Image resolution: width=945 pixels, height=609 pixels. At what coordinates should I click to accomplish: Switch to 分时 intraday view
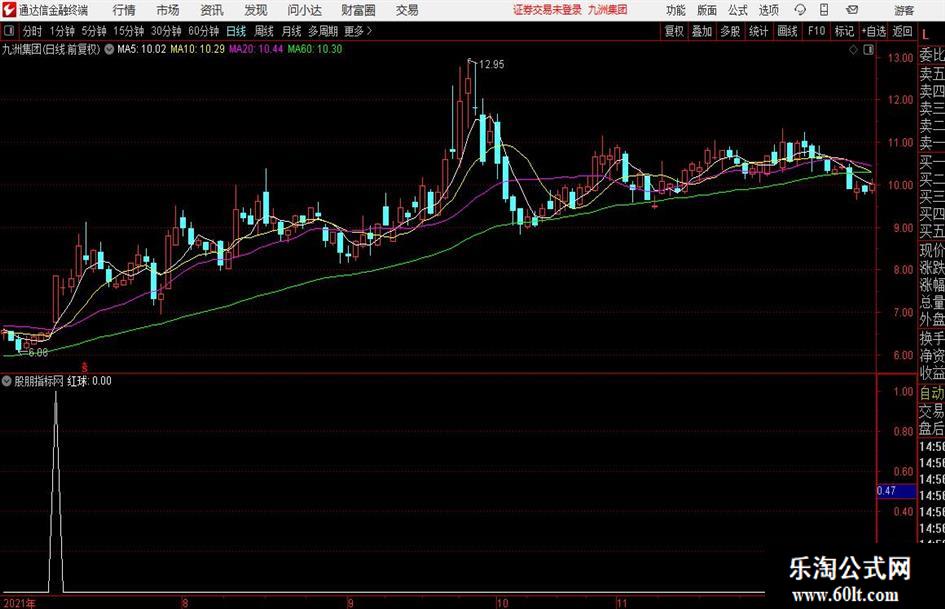pos(33,31)
